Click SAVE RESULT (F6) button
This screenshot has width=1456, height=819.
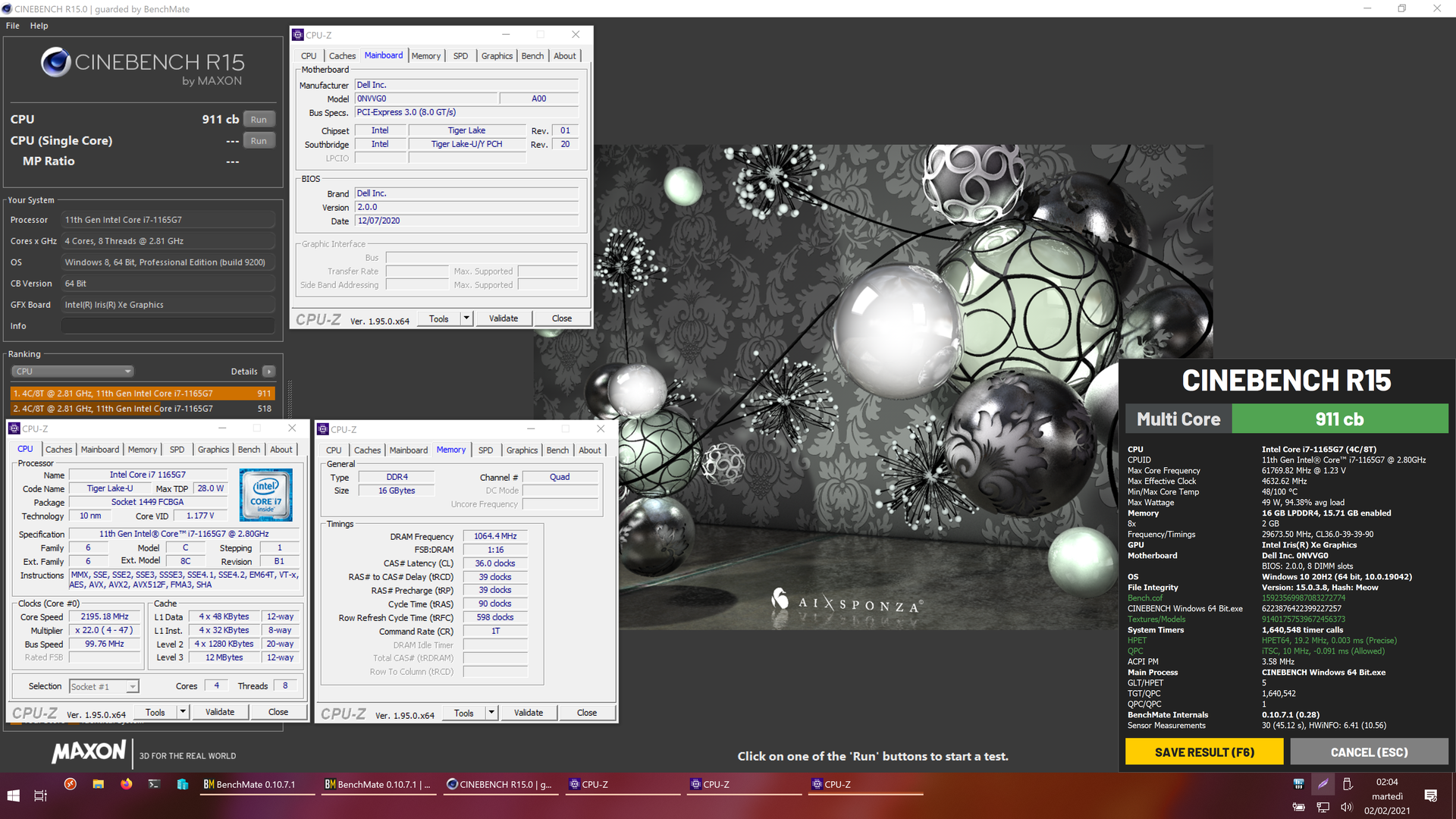tap(1204, 752)
